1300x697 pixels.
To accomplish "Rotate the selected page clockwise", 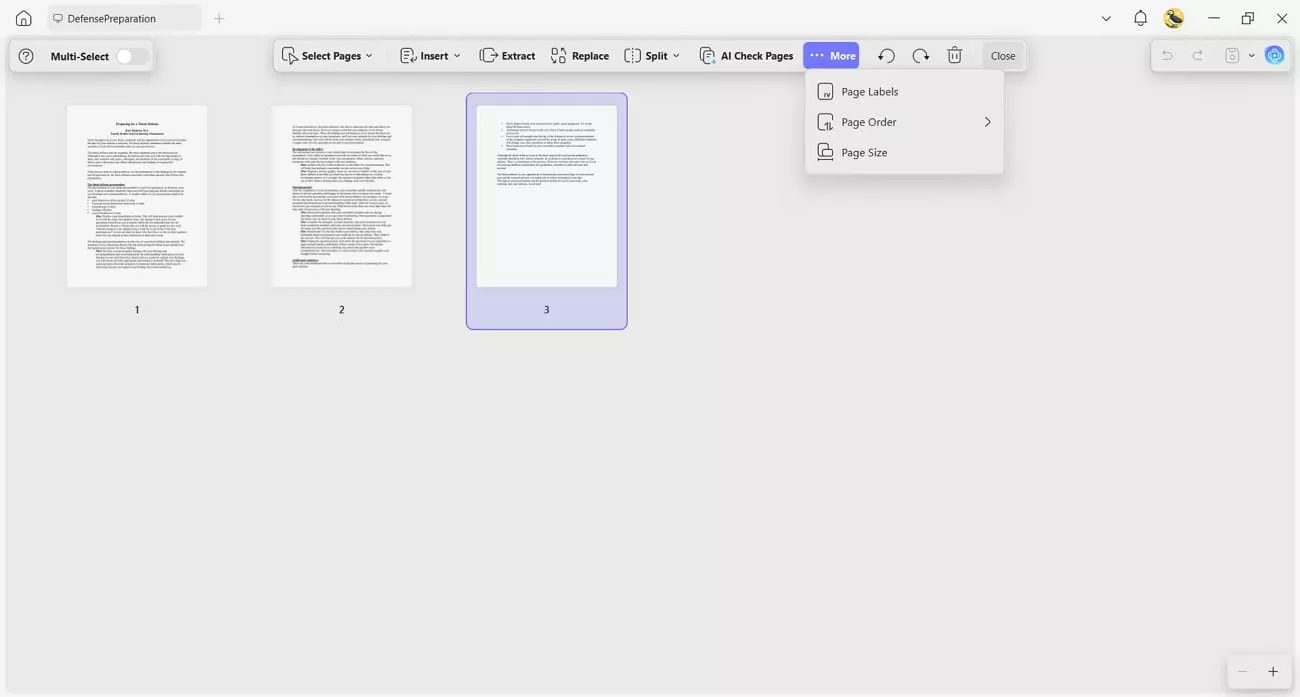I will click(920, 55).
